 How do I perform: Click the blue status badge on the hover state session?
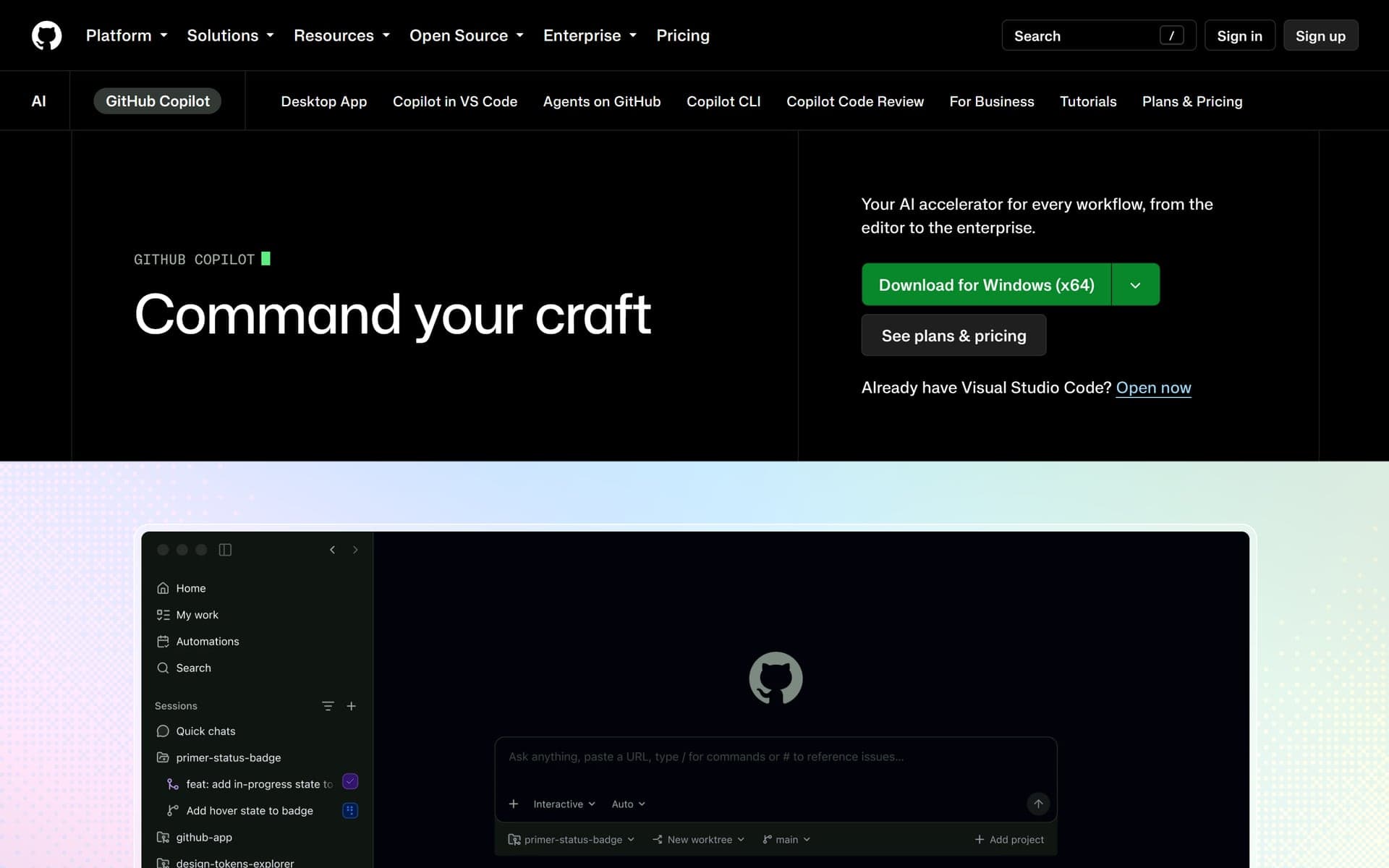coord(350,810)
